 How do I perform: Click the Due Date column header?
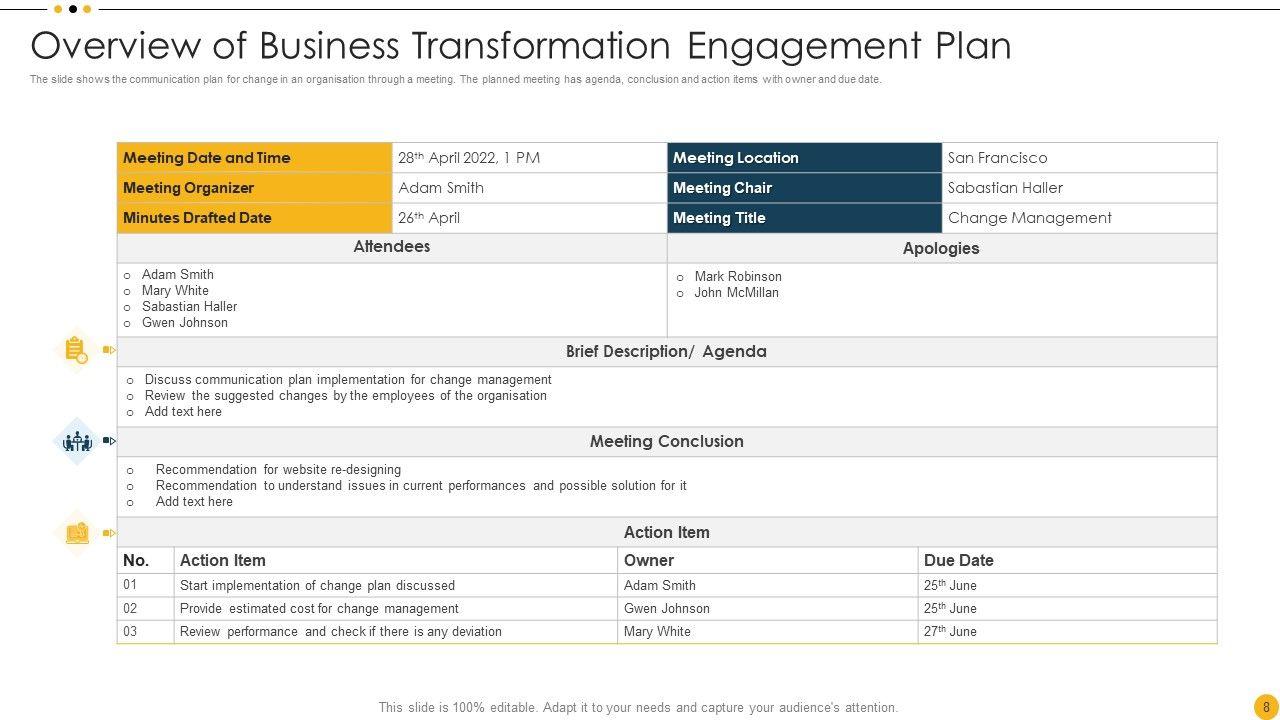click(958, 560)
